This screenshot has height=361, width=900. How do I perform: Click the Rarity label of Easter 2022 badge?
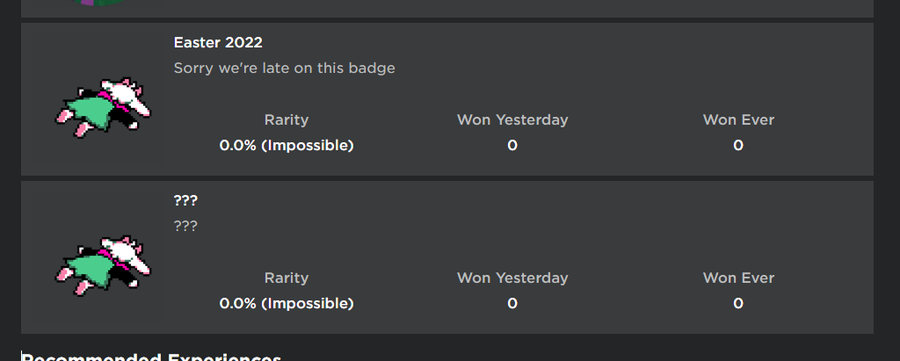(x=286, y=120)
